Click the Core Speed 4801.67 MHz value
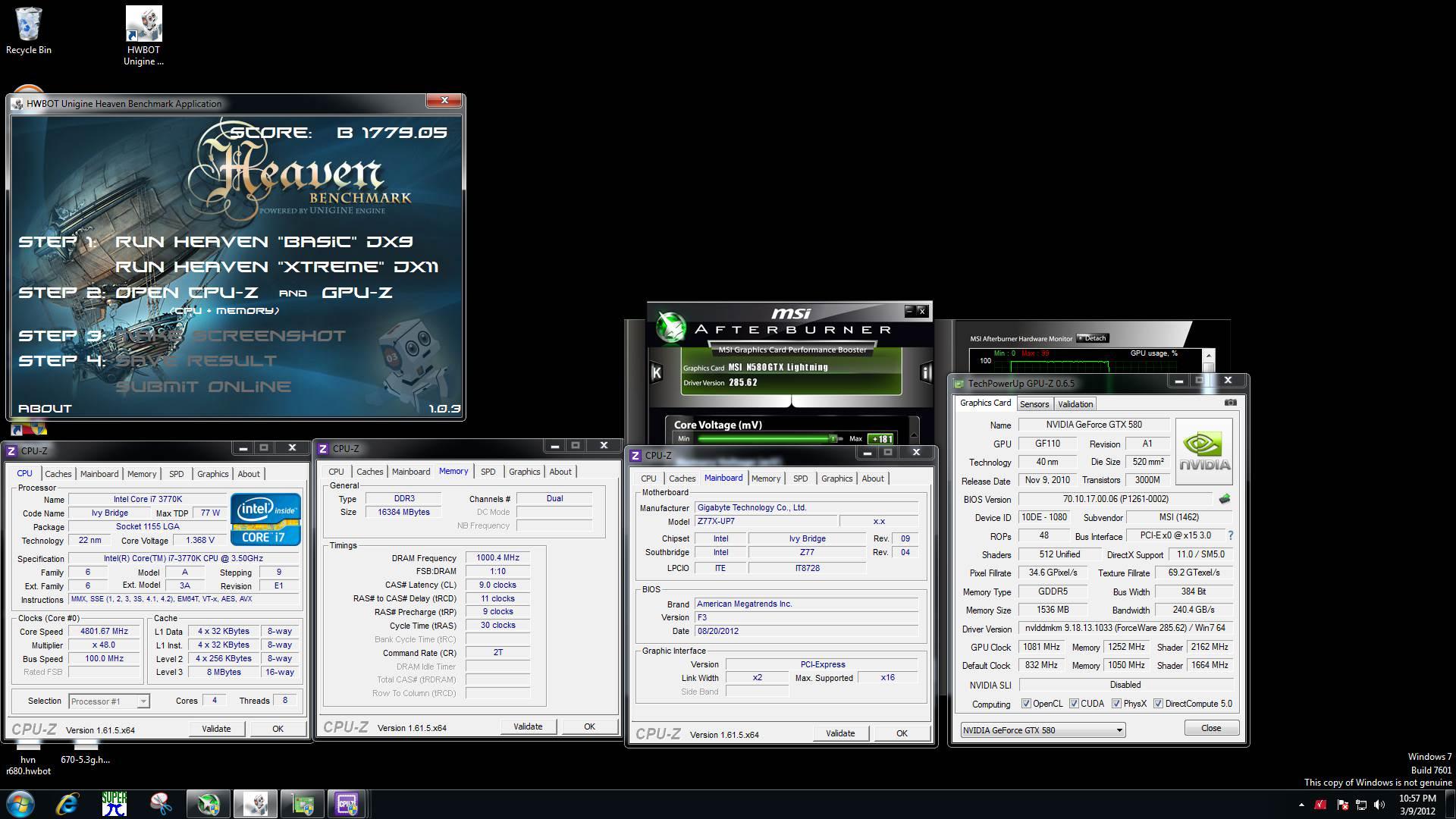 pos(105,631)
